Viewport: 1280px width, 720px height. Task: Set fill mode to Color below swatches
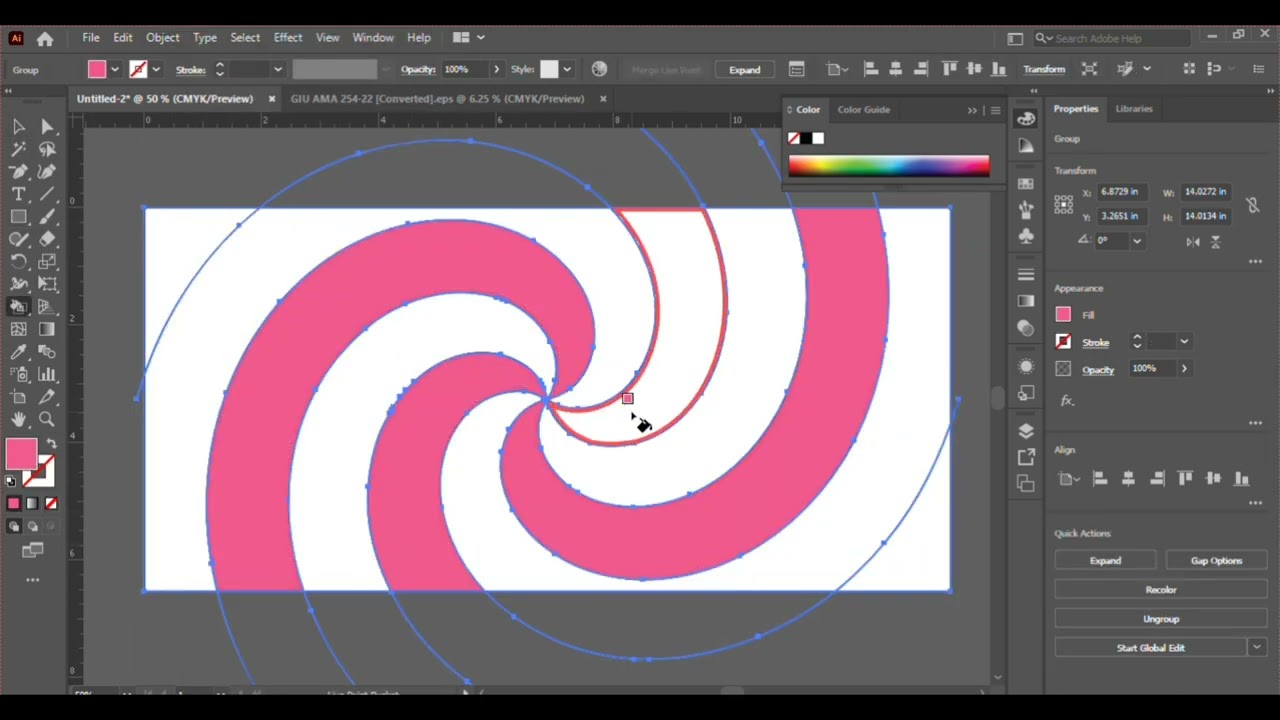point(14,503)
